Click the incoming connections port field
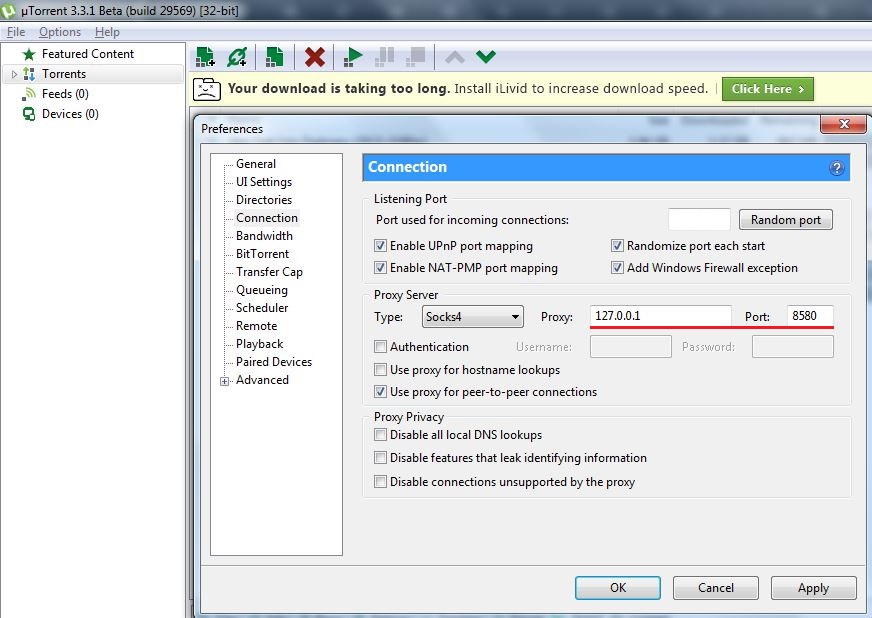This screenshot has width=872, height=618. pos(699,219)
